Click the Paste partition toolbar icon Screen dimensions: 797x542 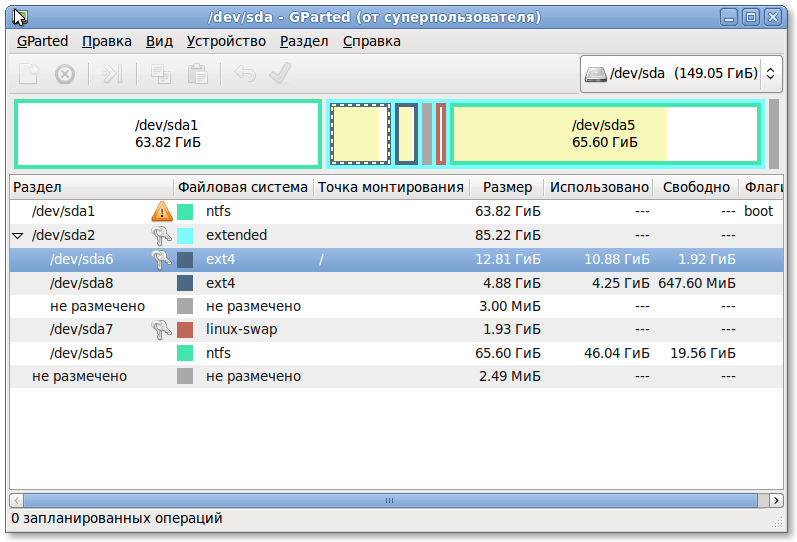coord(197,74)
